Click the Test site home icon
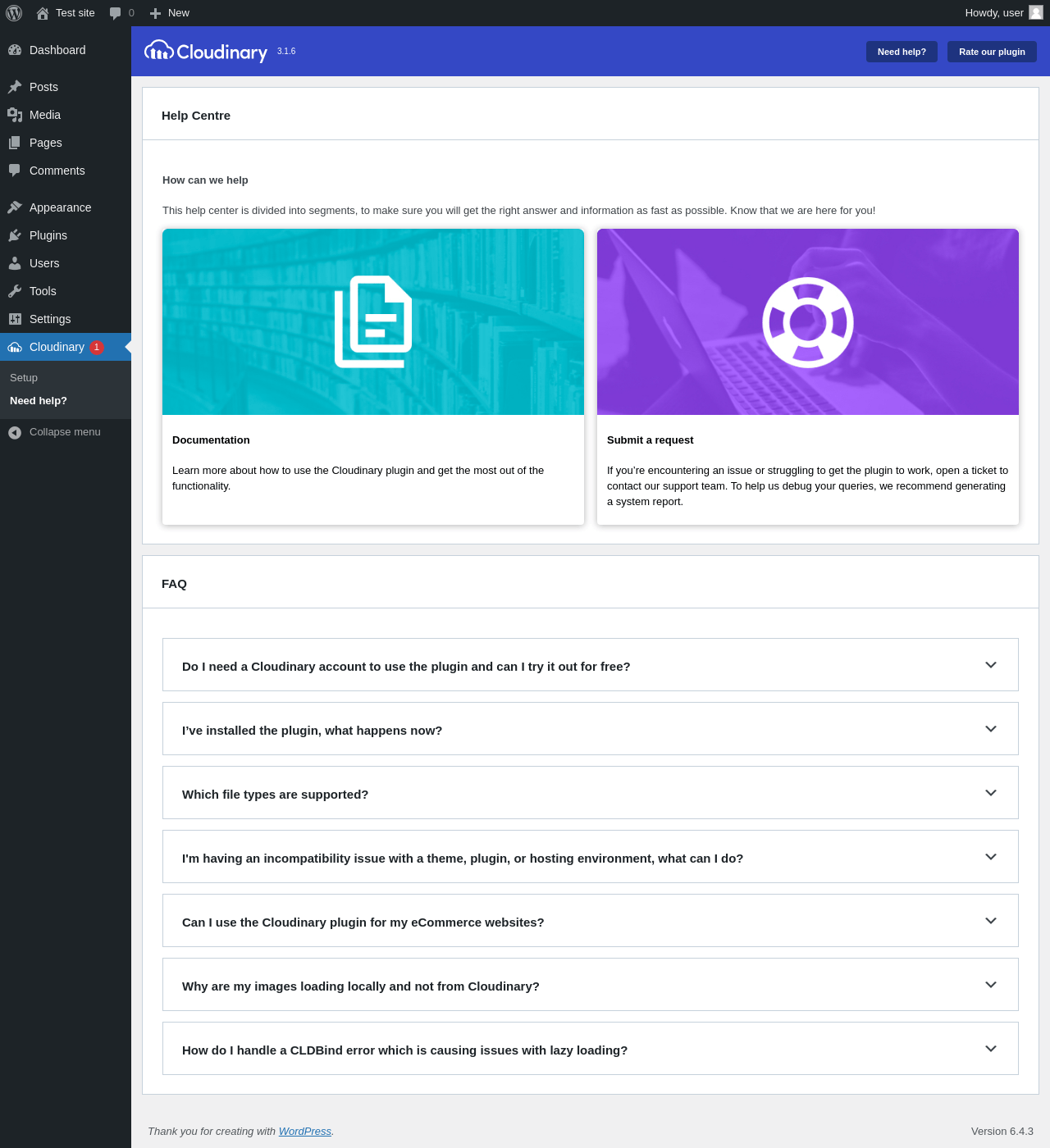 pos(43,13)
